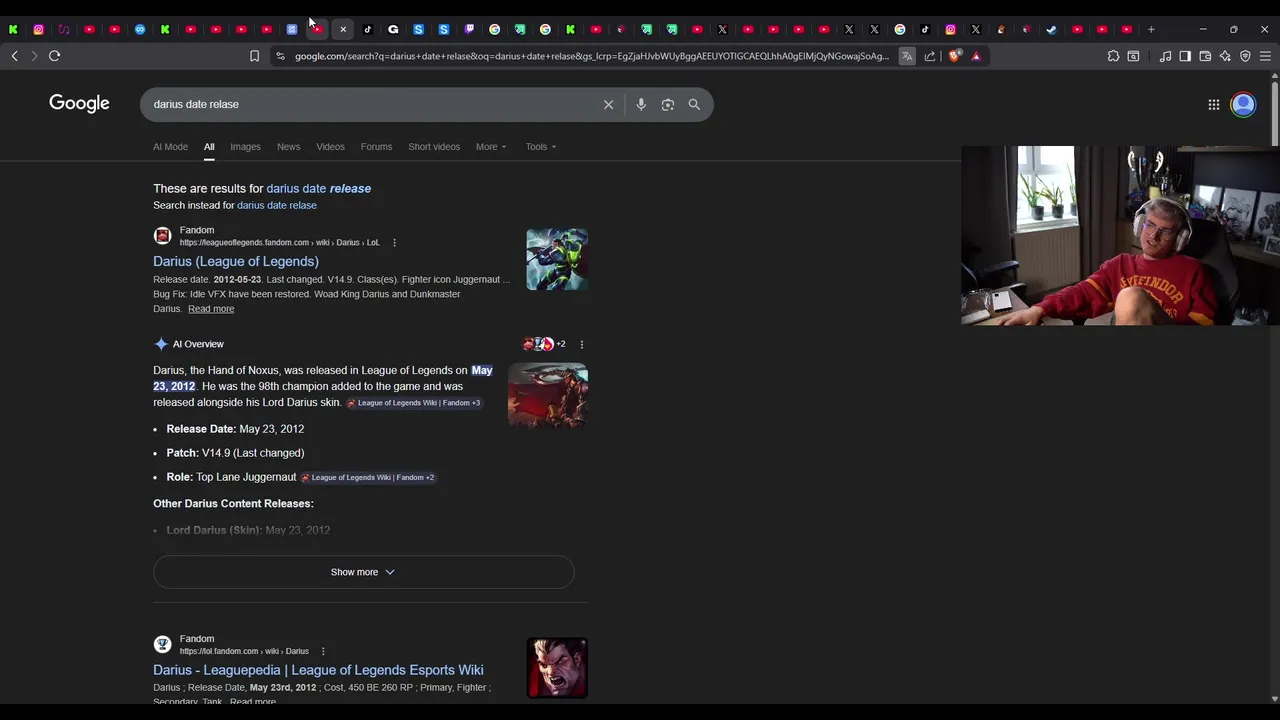Open the playlist music note icon

click(1165, 56)
